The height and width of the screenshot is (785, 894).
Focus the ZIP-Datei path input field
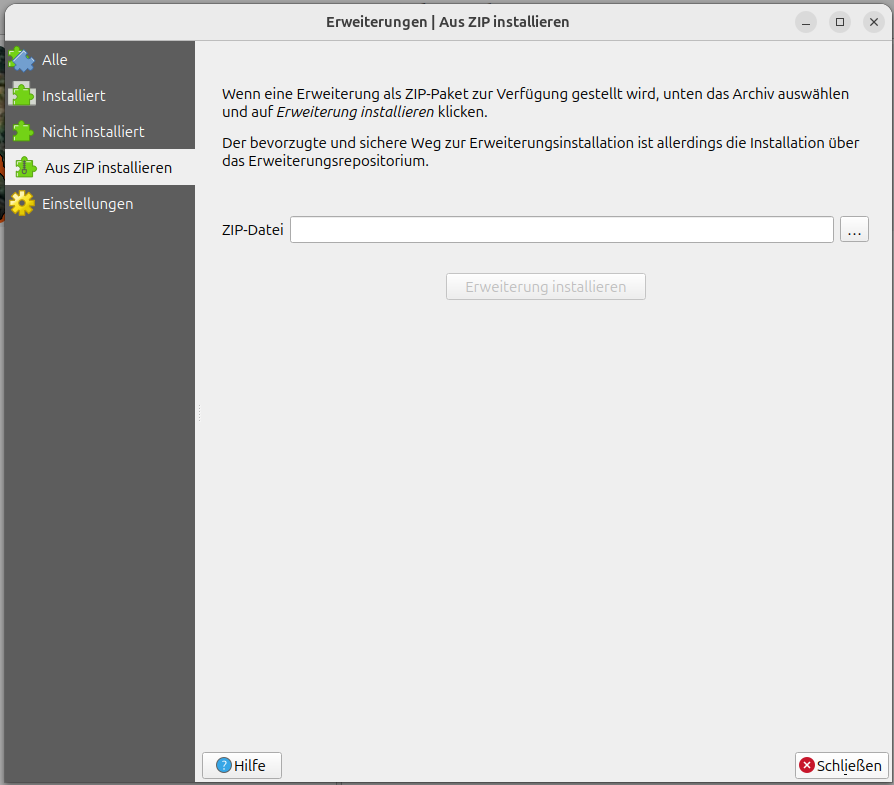pos(561,230)
